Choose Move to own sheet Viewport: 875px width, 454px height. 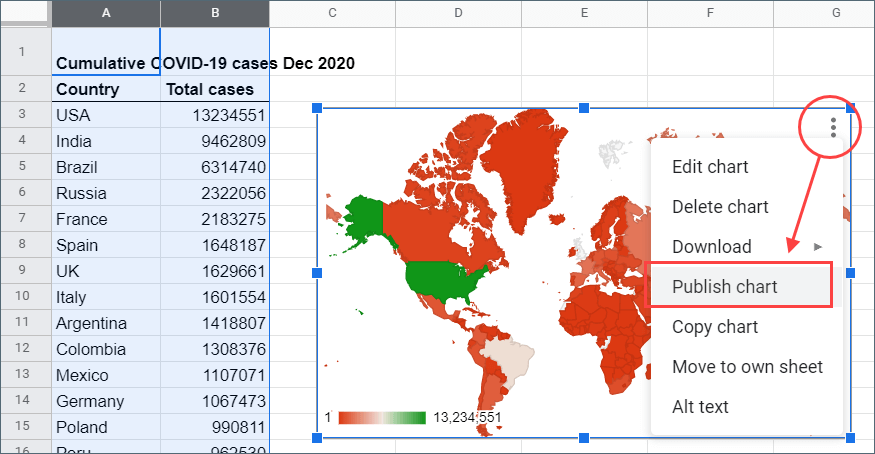pos(747,367)
